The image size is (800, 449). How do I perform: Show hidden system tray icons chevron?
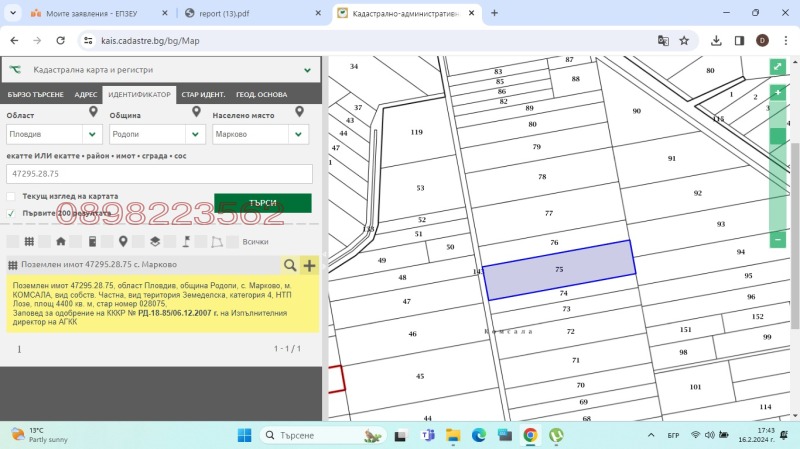click(651, 435)
